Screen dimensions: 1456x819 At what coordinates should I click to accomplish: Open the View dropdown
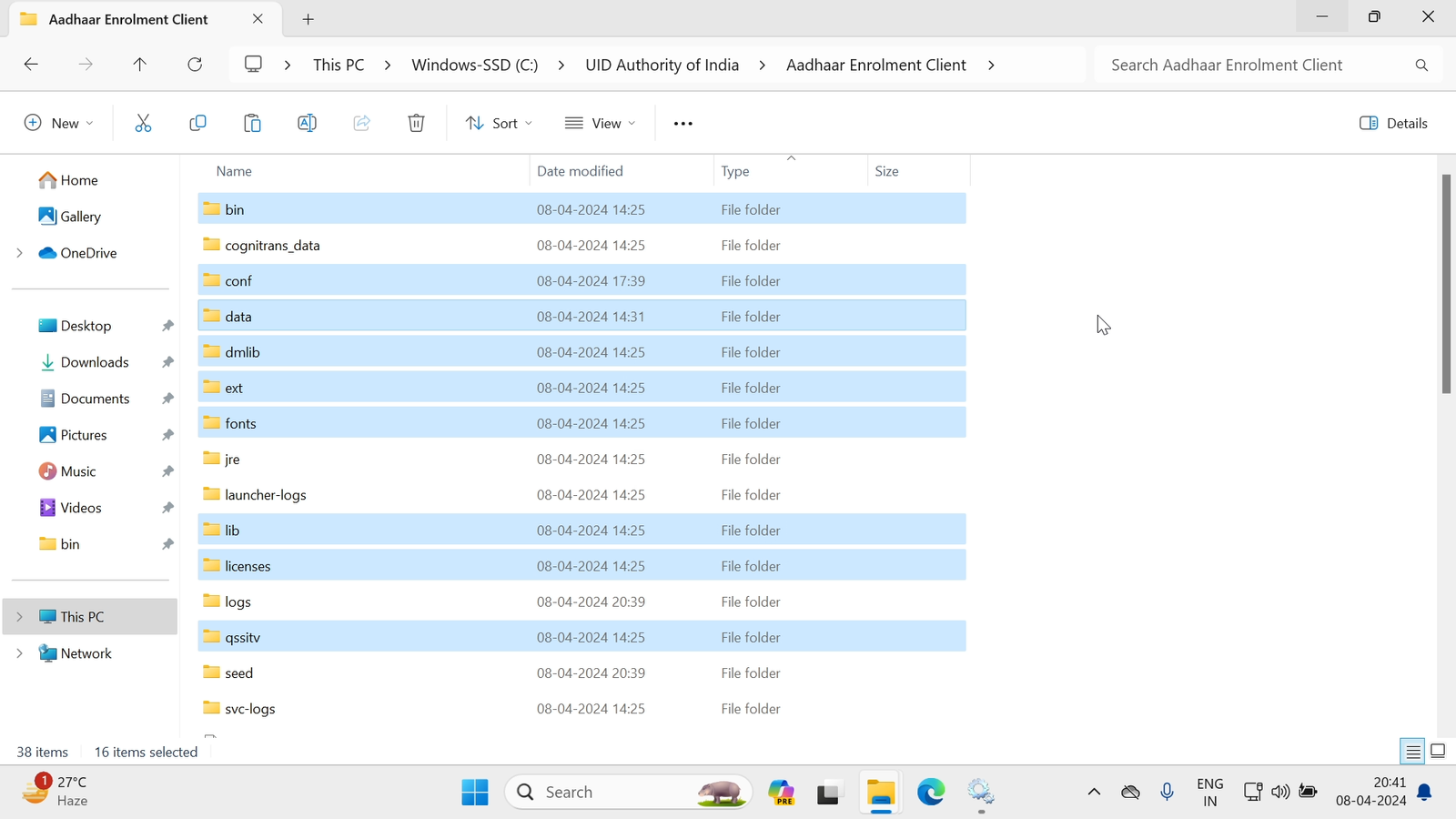601,123
